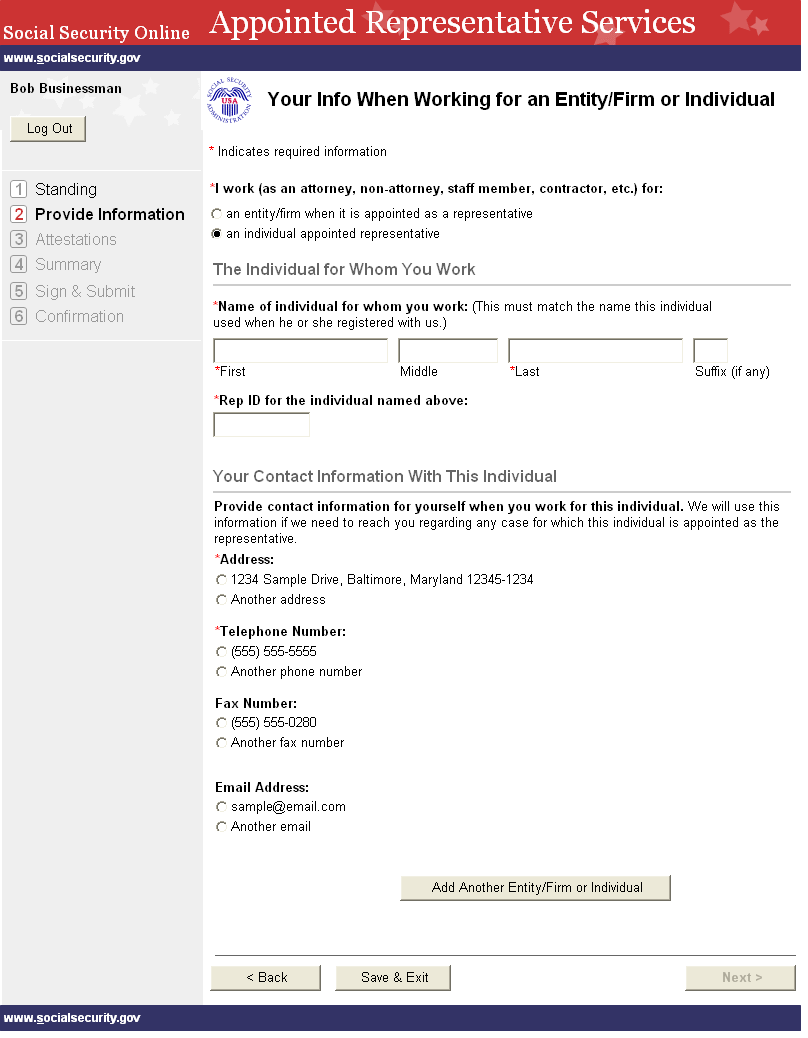Choose the (555) 555-5555 telephone number option

(x=221, y=652)
